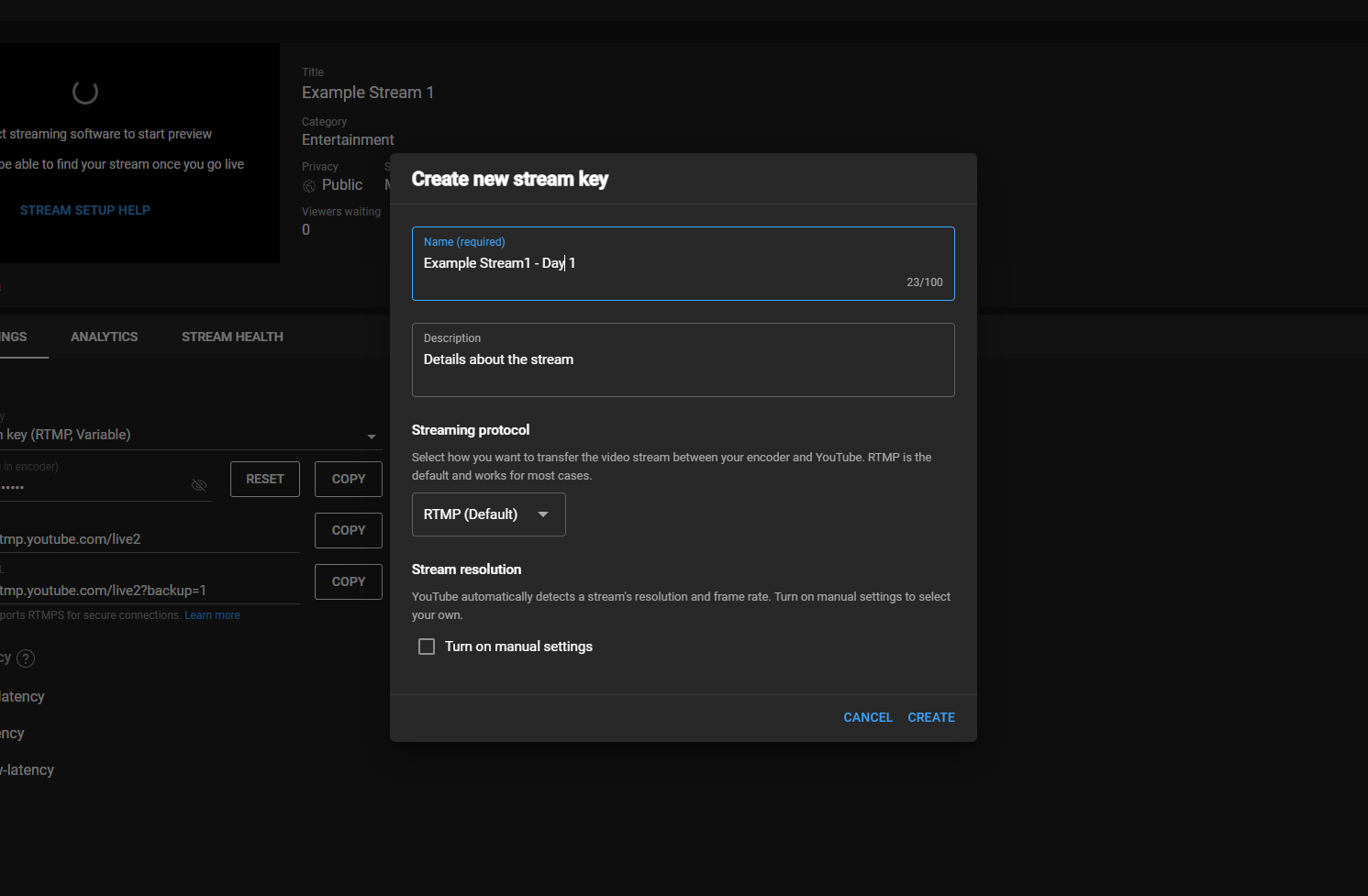Click the "Viewers waiting" label
Viewport: 1368px width, 896px height.
[x=341, y=212]
